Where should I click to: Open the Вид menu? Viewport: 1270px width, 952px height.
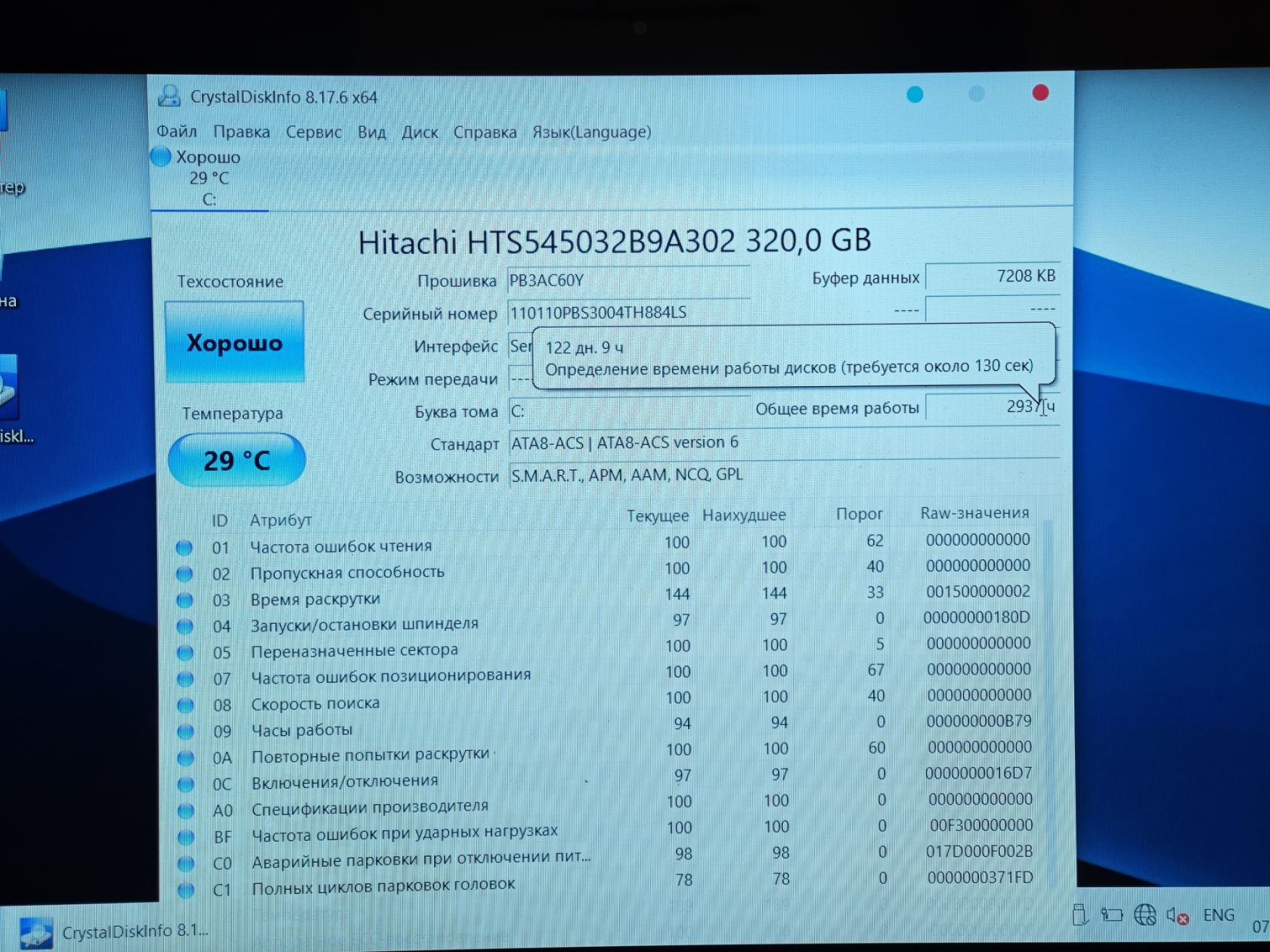[371, 132]
